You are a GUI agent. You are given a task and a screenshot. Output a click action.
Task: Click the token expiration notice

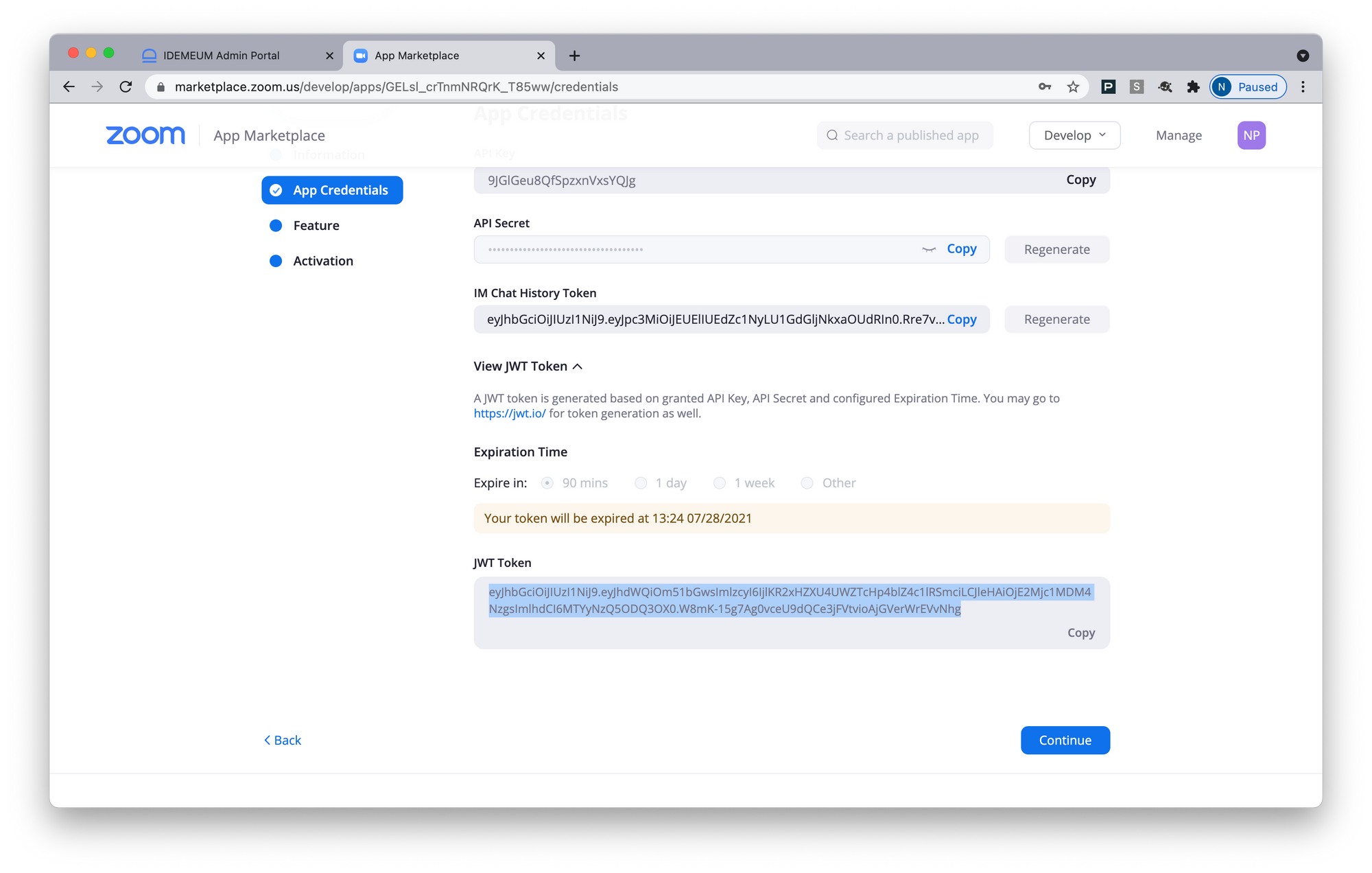[x=792, y=519]
